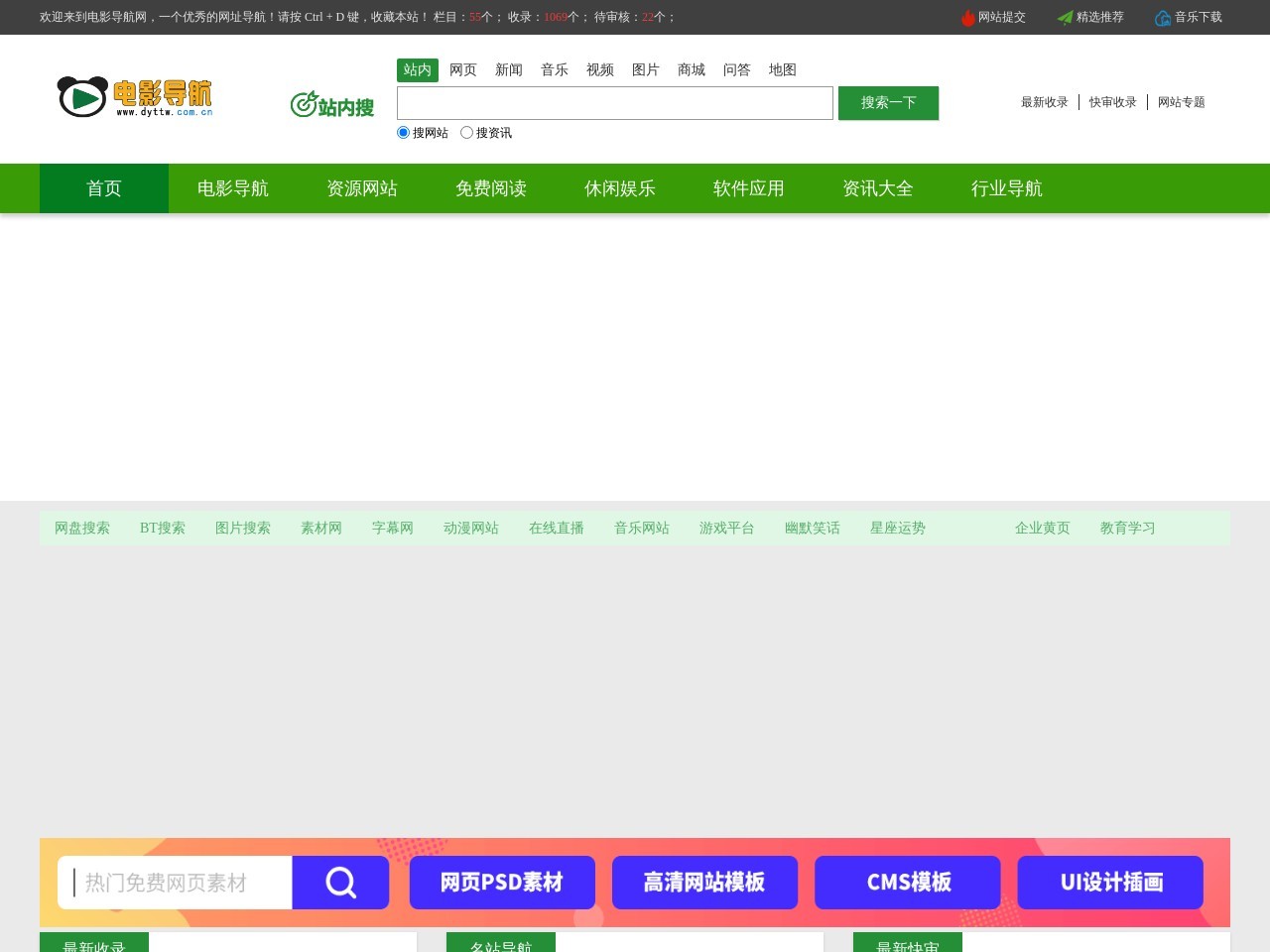Click the 热门免费网页素材 banner search field
Screen dimensions: 1270x952
click(x=176, y=883)
